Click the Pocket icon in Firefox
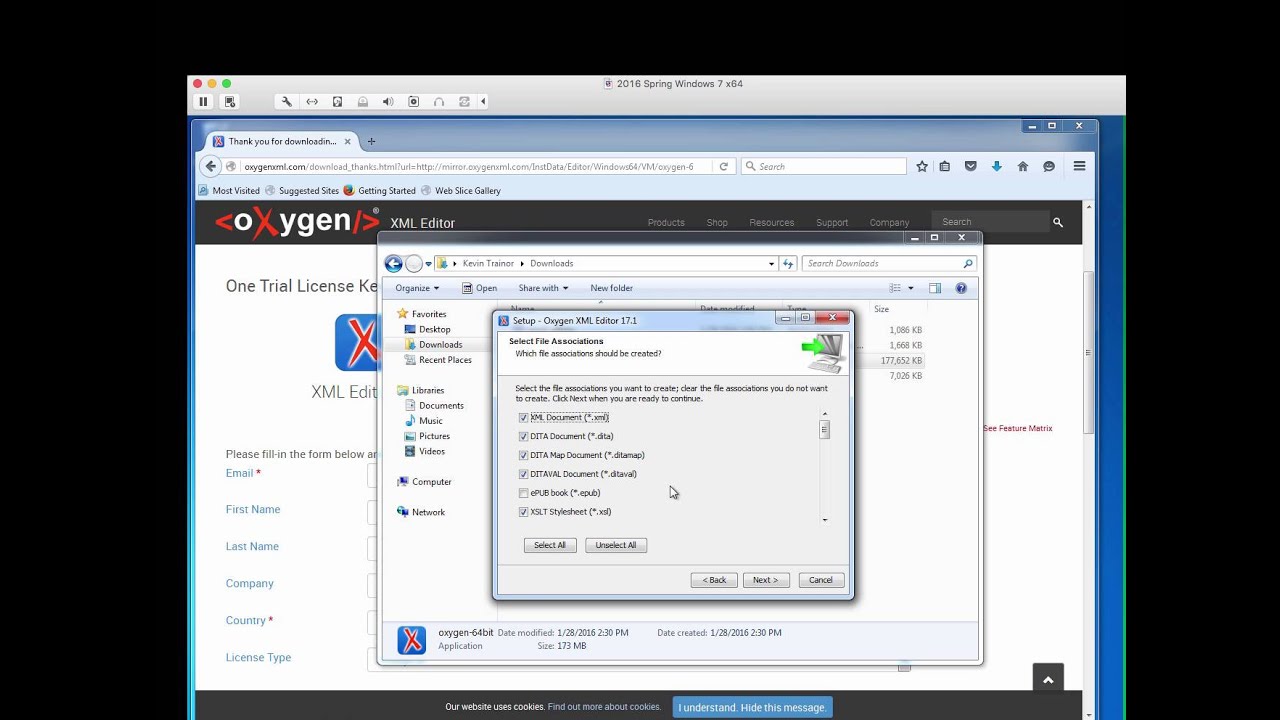Viewport: 1280px width, 720px height. tap(970, 166)
